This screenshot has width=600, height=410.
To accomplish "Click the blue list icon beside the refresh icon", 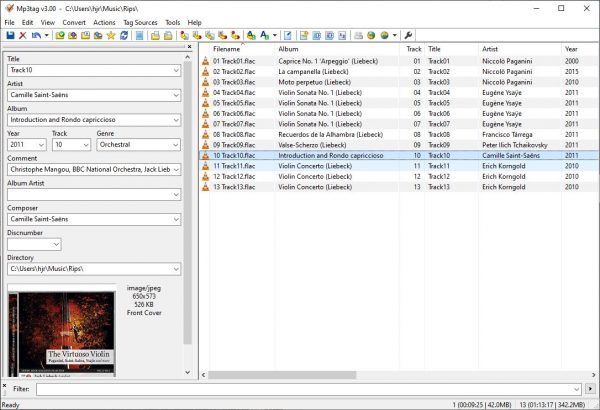I will (140, 36).
